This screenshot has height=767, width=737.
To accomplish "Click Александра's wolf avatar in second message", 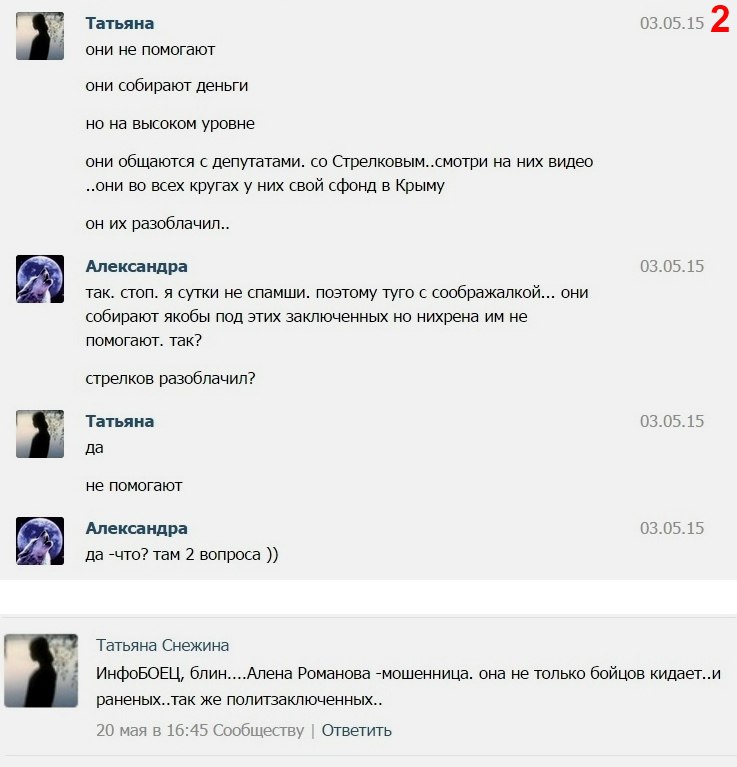I will tap(40, 279).
